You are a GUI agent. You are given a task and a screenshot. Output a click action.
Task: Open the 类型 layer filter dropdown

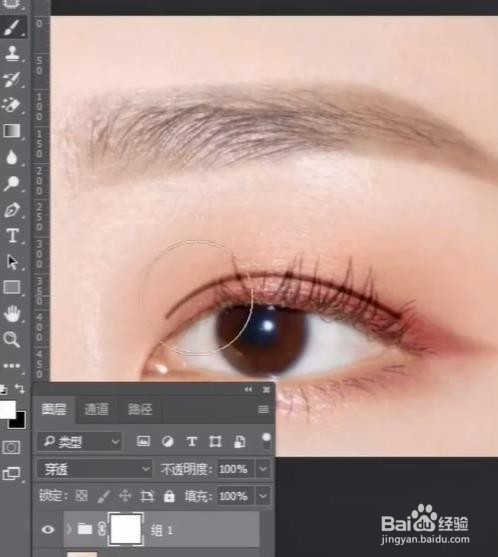[x=79, y=442]
